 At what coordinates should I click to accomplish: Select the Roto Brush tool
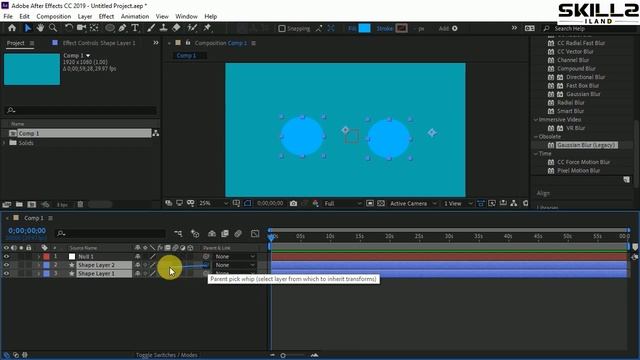[x=192, y=28]
